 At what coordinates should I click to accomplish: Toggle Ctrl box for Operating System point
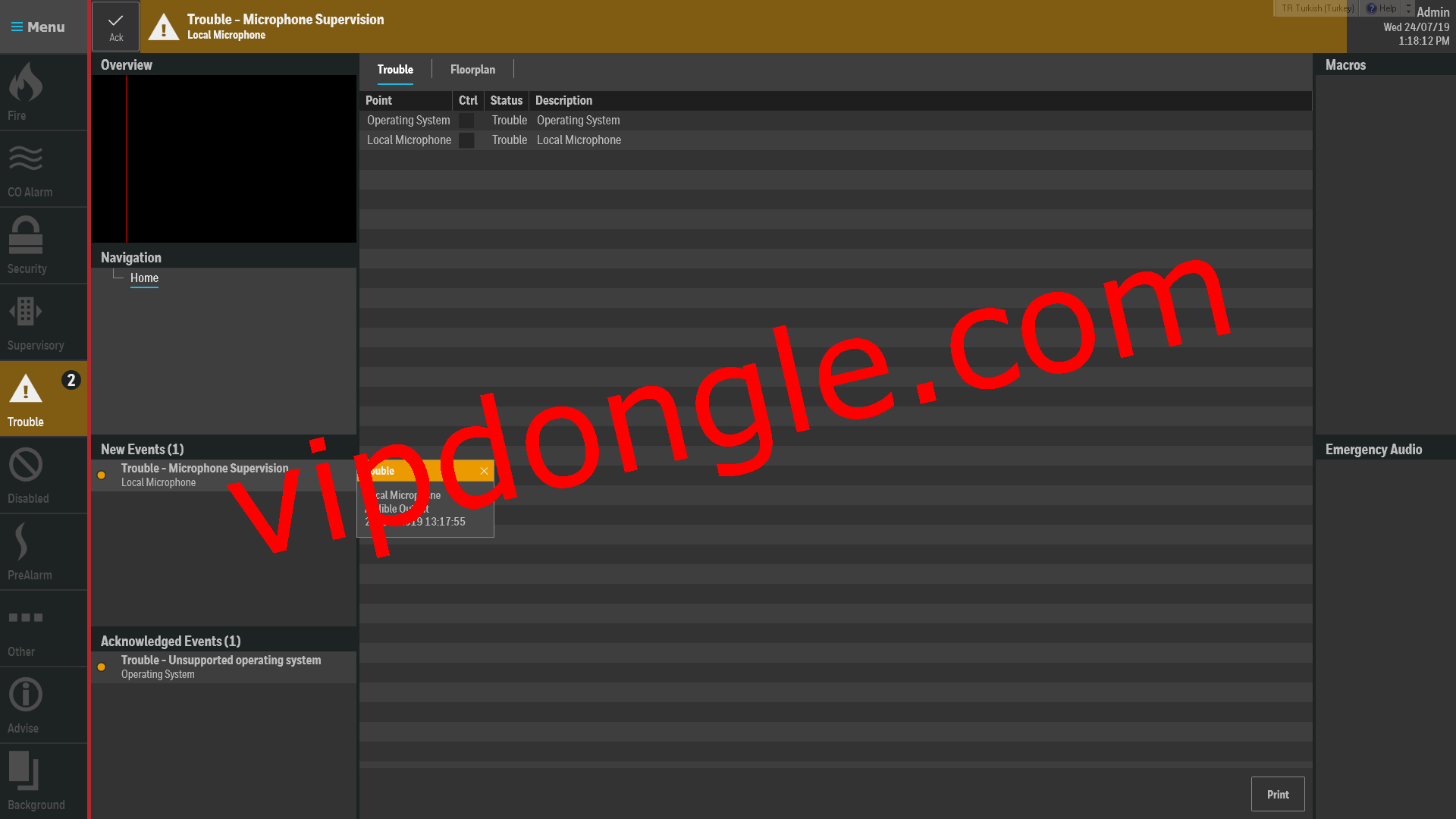click(466, 121)
